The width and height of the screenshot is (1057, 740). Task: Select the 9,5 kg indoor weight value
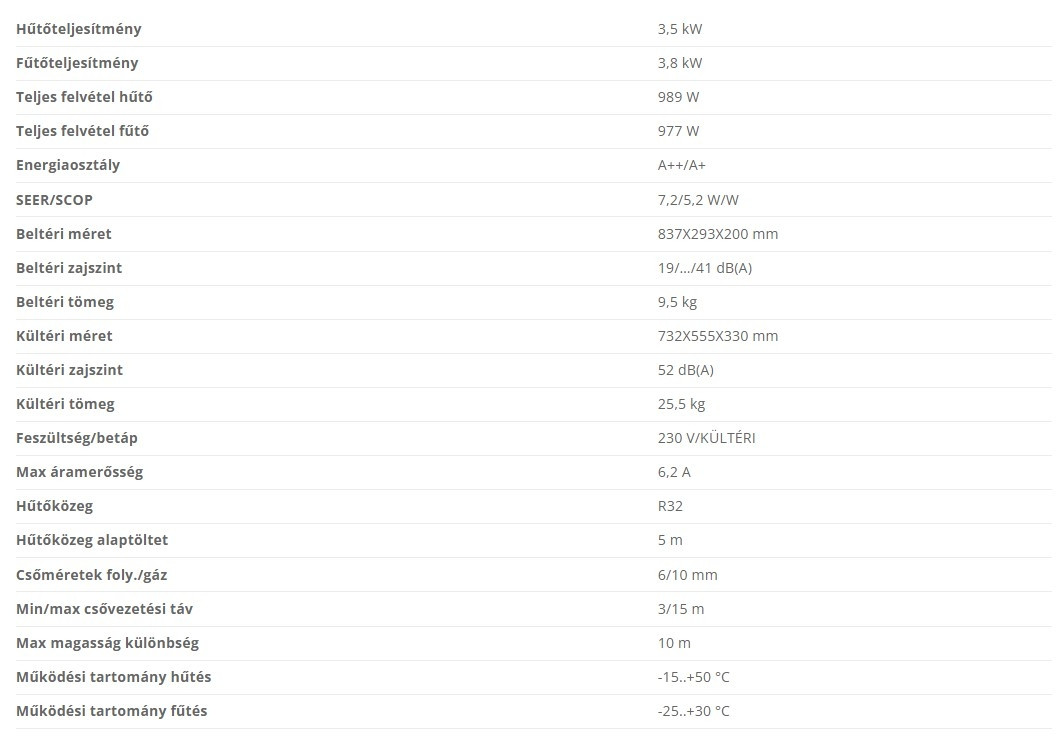point(677,302)
